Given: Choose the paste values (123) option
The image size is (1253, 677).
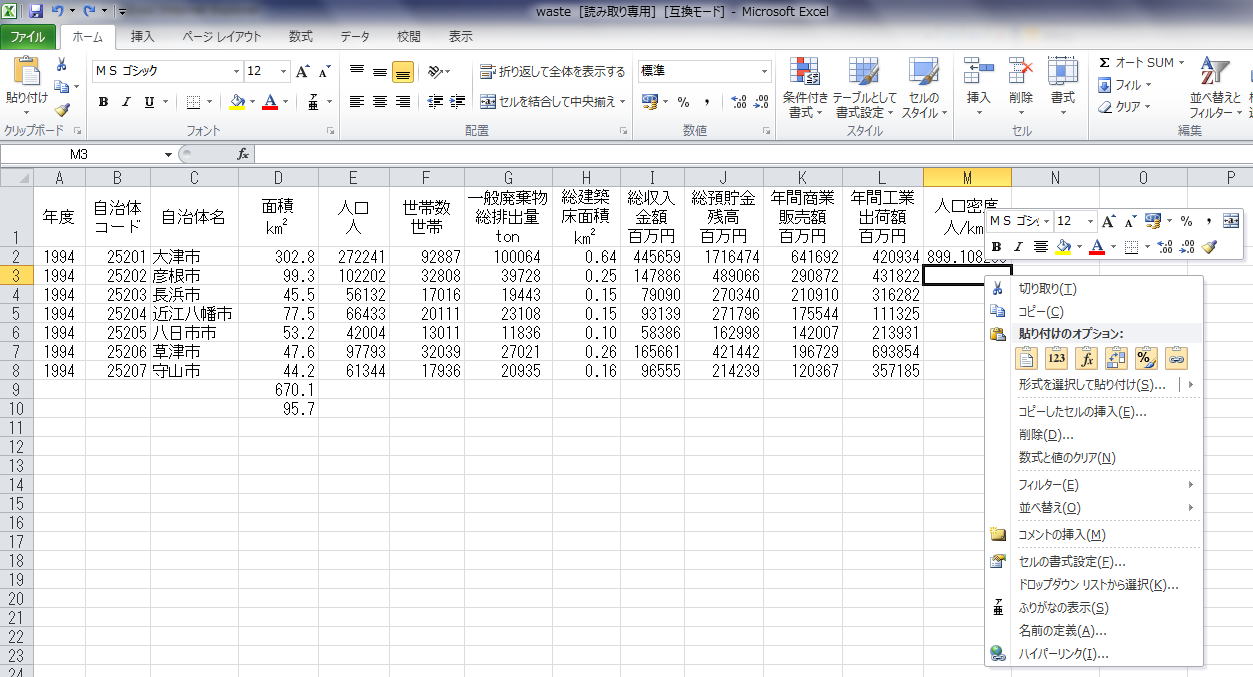Looking at the screenshot, I should coord(1057,358).
